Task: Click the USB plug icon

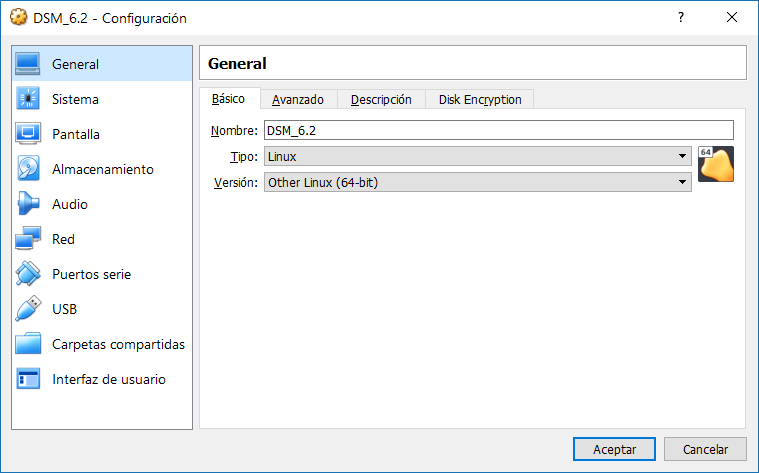Action: (x=28, y=309)
